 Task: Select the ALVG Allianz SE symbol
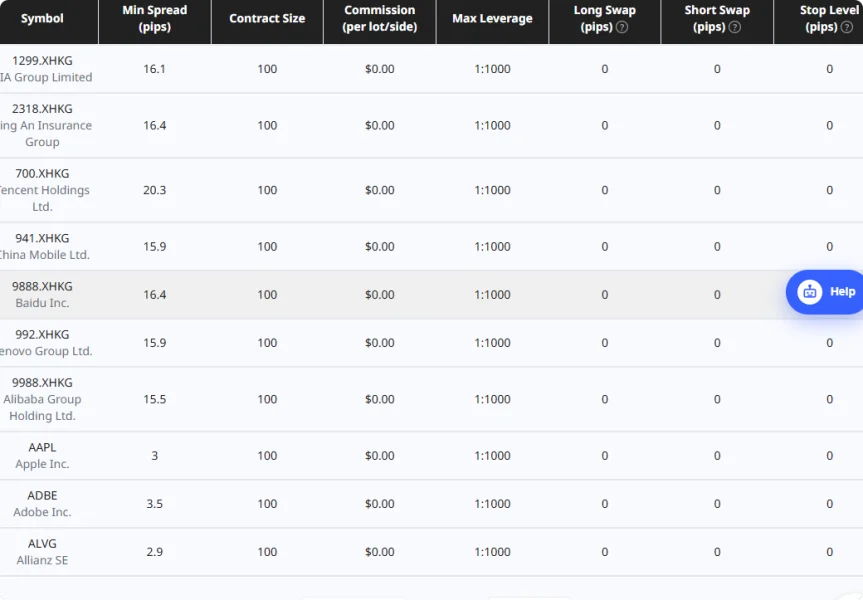click(42, 552)
